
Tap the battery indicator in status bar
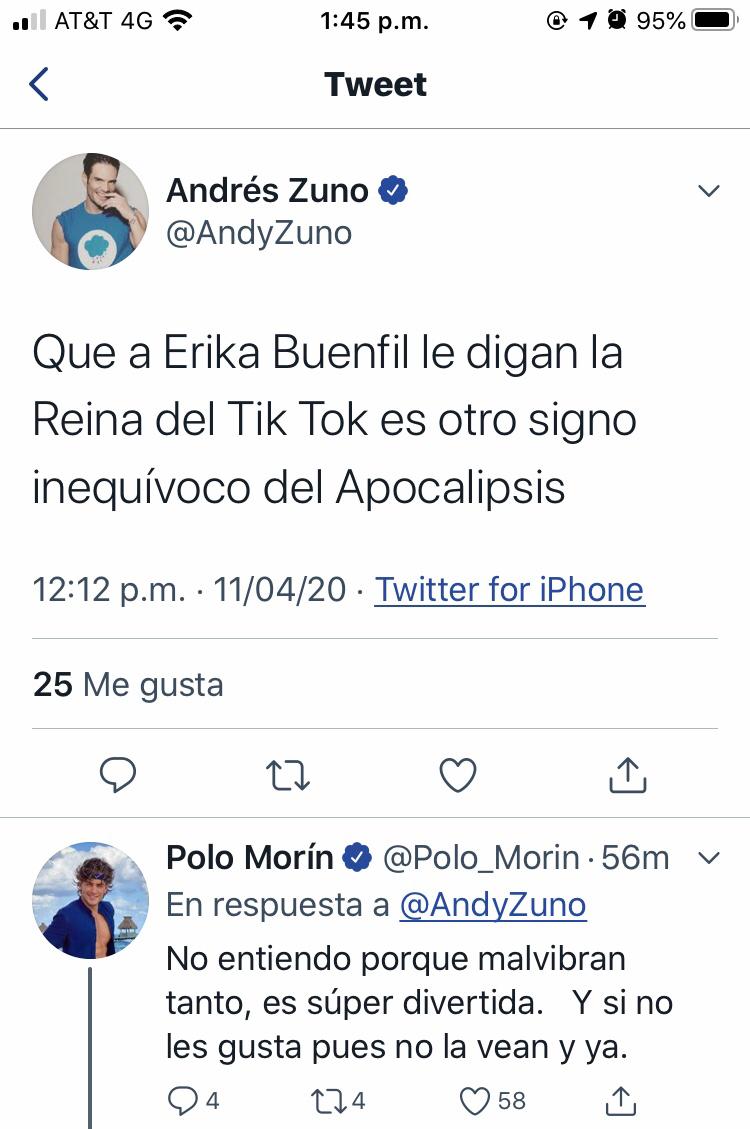714,20
